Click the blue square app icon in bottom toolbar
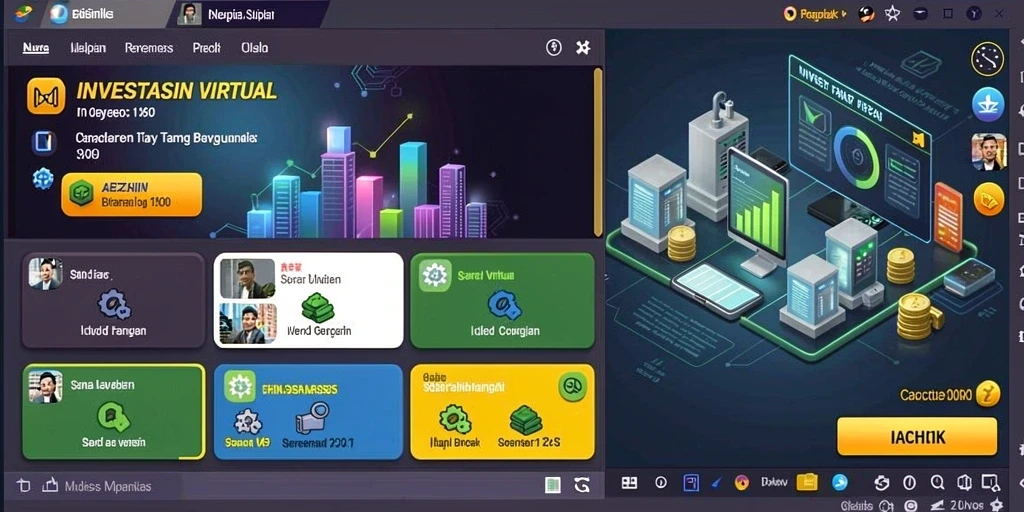 [691, 483]
